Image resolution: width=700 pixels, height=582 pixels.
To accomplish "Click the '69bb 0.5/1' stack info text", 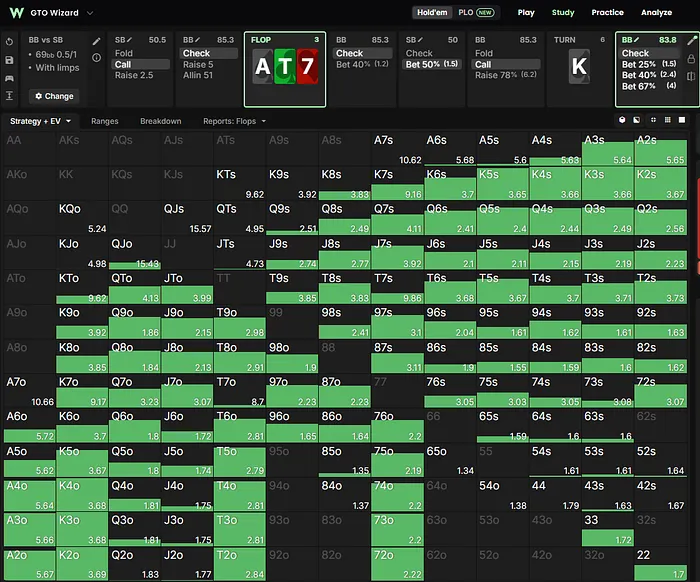I will pos(56,54).
